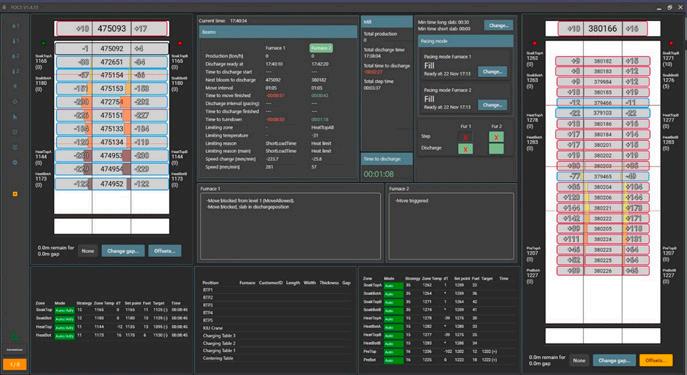Click the HeatBot mode button in left zone table
The height and width of the screenshot is (375, 687).
click(x=64, y=336)
